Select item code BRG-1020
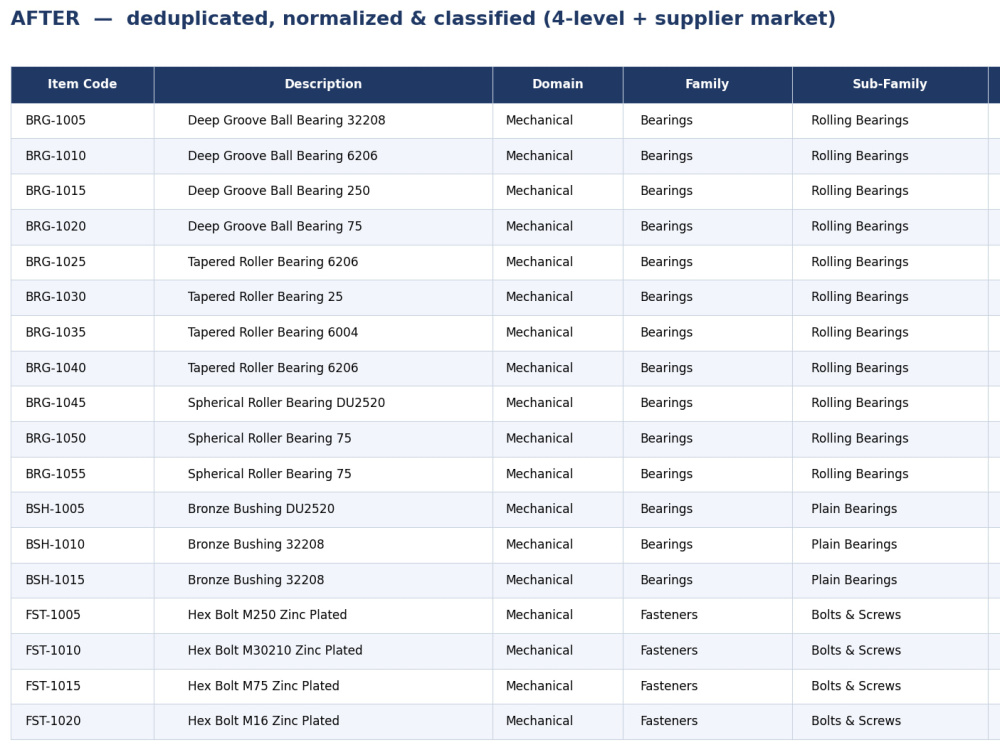1000x750 pixels. [55, 226]
